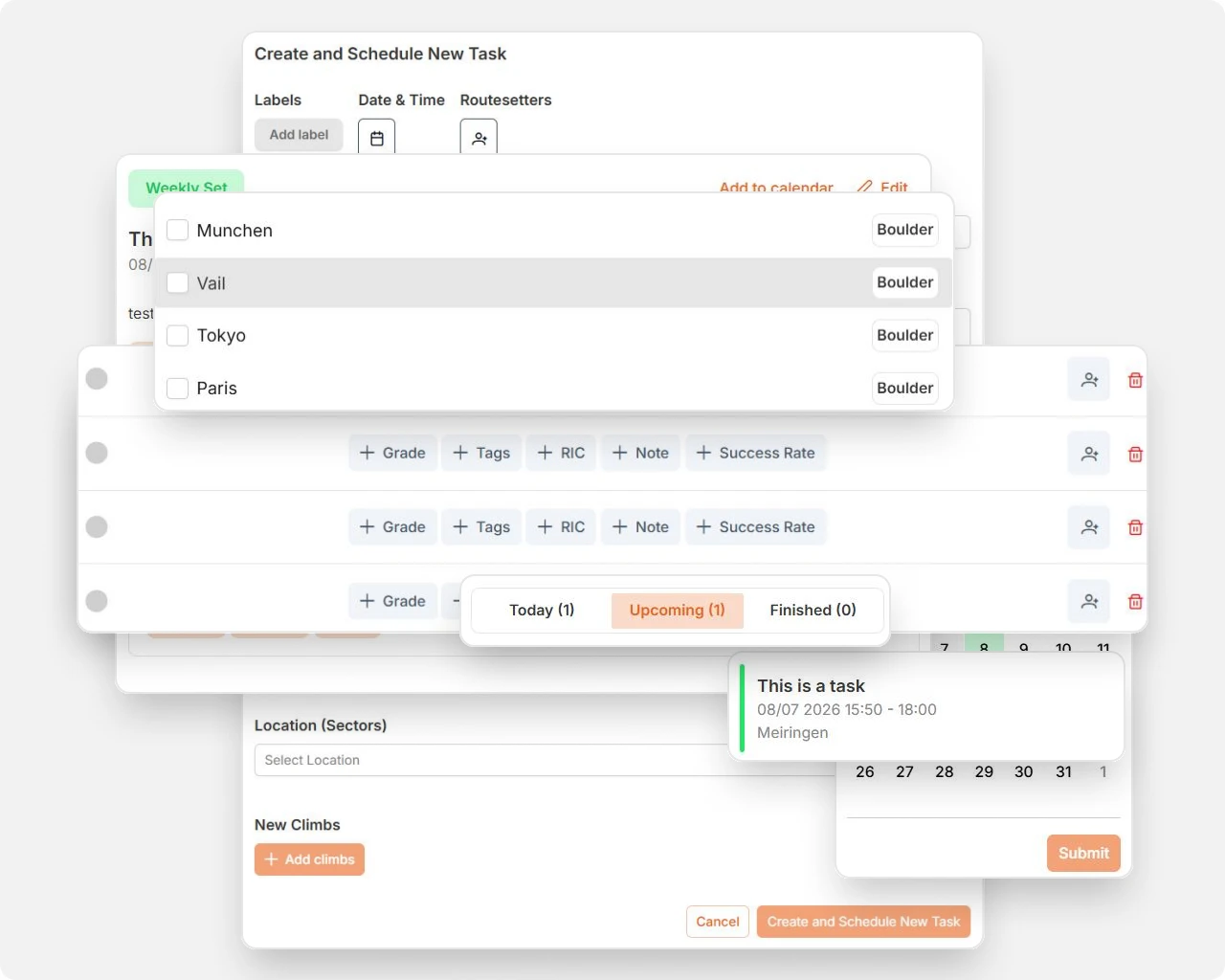Image resolution: width=1225 pixels, height=980 pixels.
Task: Cancel the new task dialog
Action: [x=718, y=922]
